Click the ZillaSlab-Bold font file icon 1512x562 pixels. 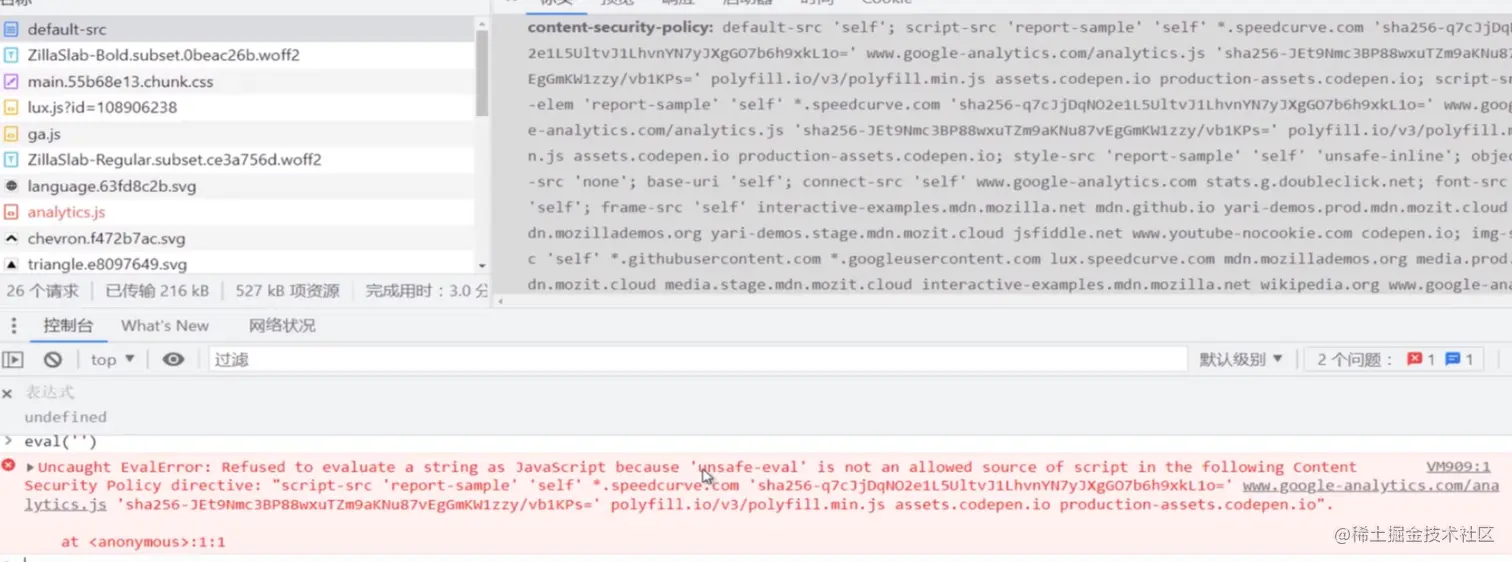click(11, 56)
